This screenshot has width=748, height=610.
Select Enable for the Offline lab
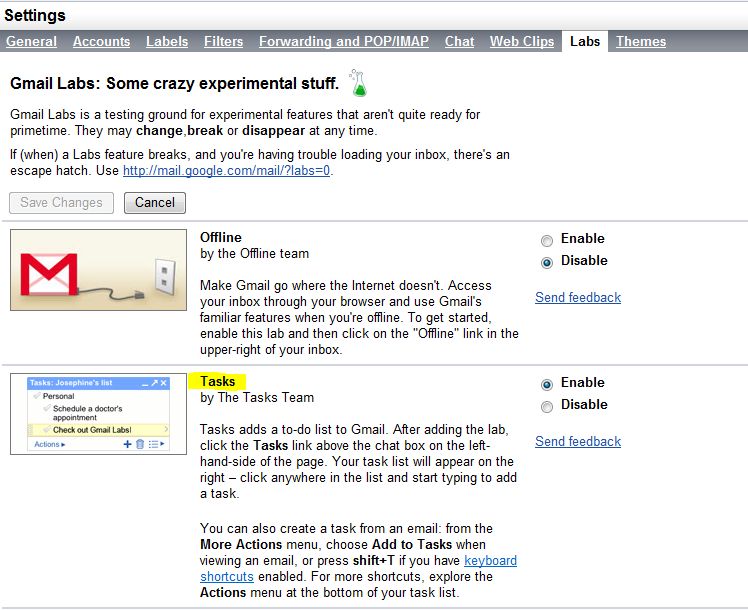(547, 240)
